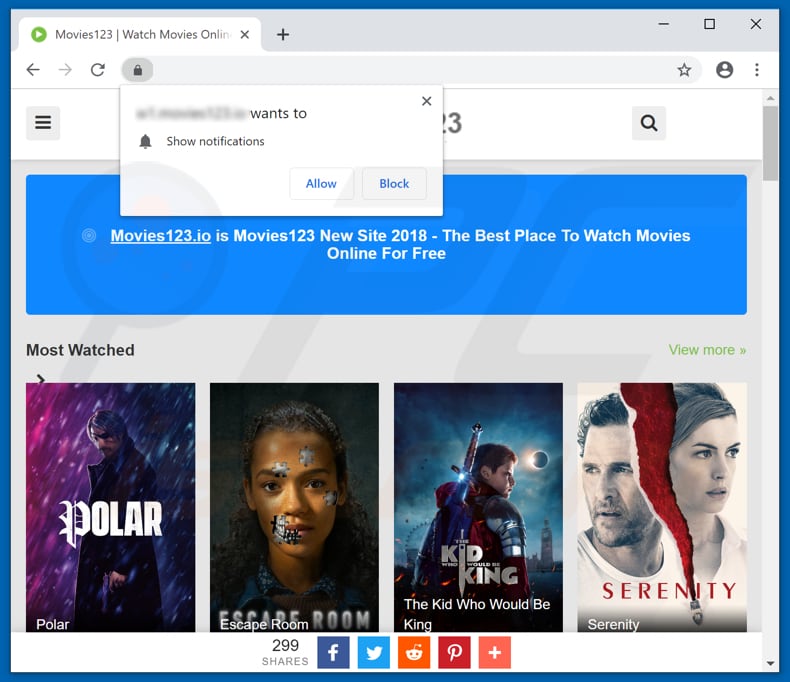
Task: Select the Movies123 Watch Movies Online tab
Action: click(140, 34)
